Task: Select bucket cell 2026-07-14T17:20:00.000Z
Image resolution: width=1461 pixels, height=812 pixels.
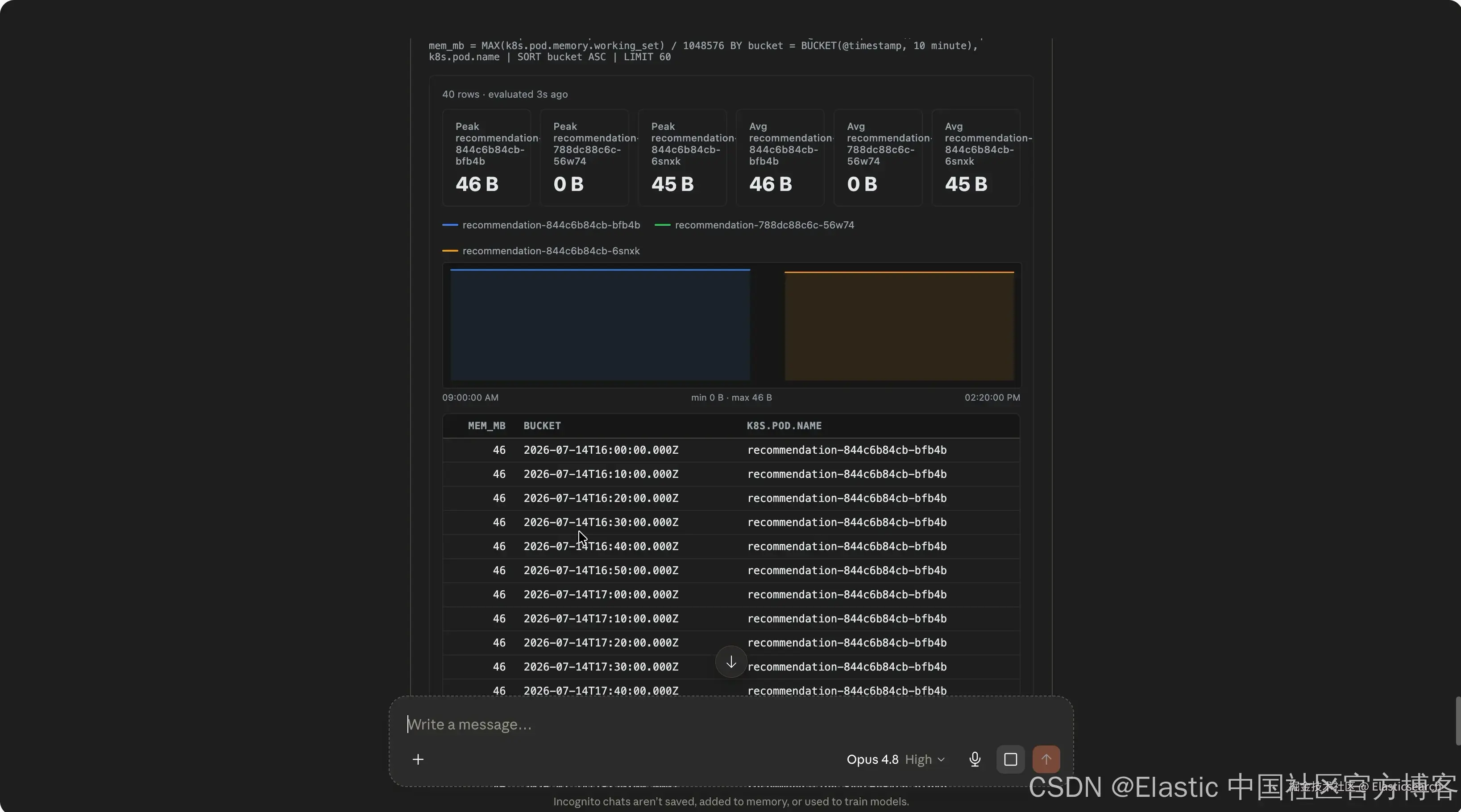Action: tap(601, 643)
